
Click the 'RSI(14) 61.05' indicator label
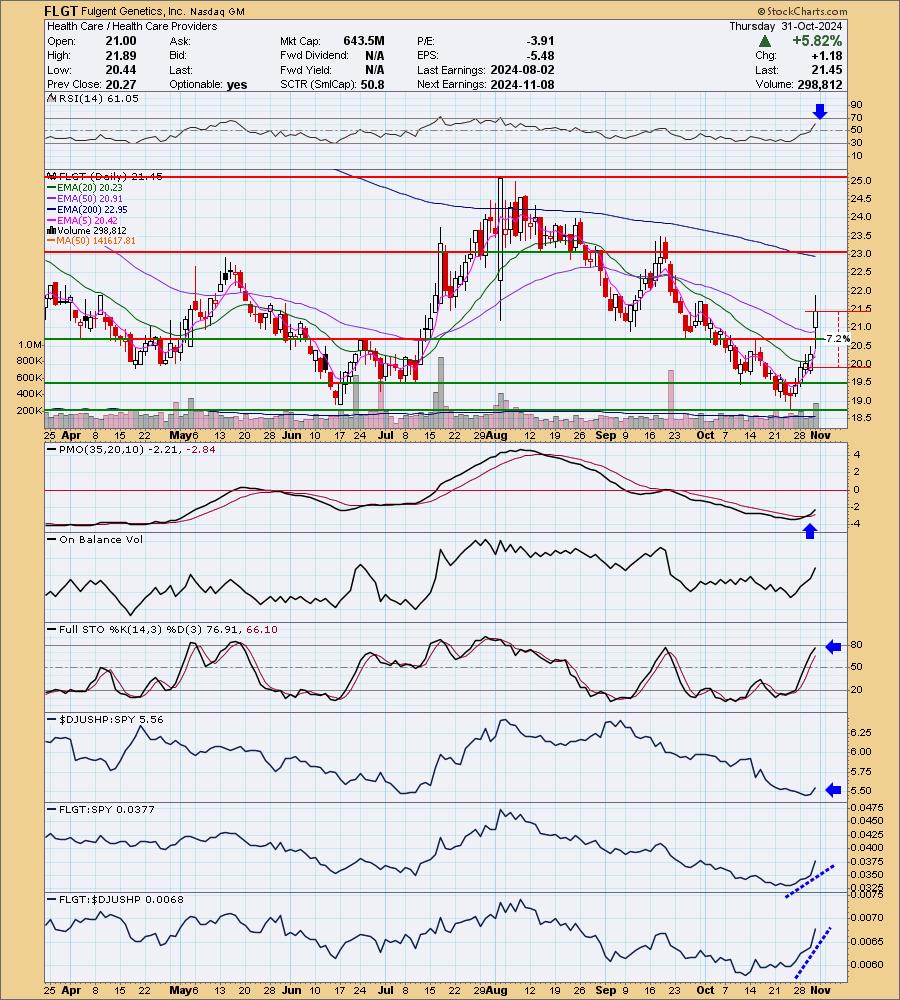98,98
